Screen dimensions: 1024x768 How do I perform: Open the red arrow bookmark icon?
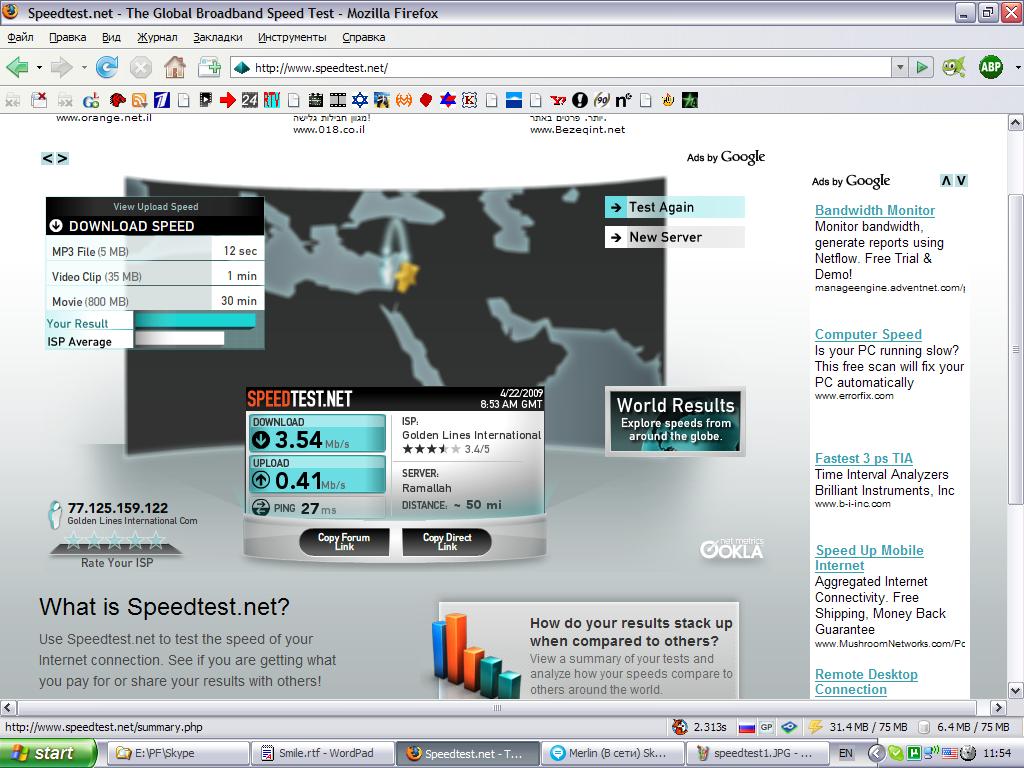coord(227,100)
